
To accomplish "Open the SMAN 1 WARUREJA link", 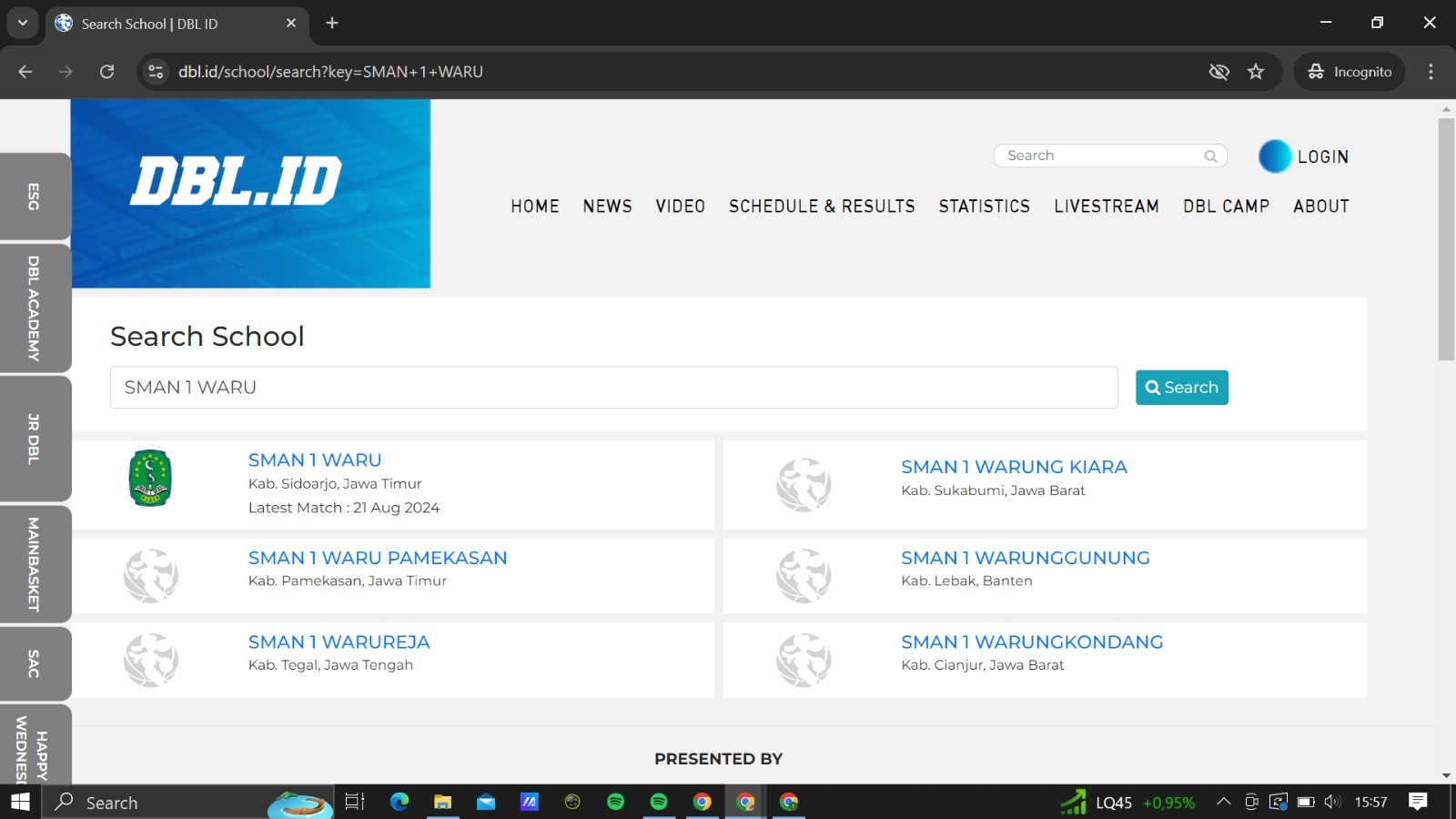I will click(339, 642).
